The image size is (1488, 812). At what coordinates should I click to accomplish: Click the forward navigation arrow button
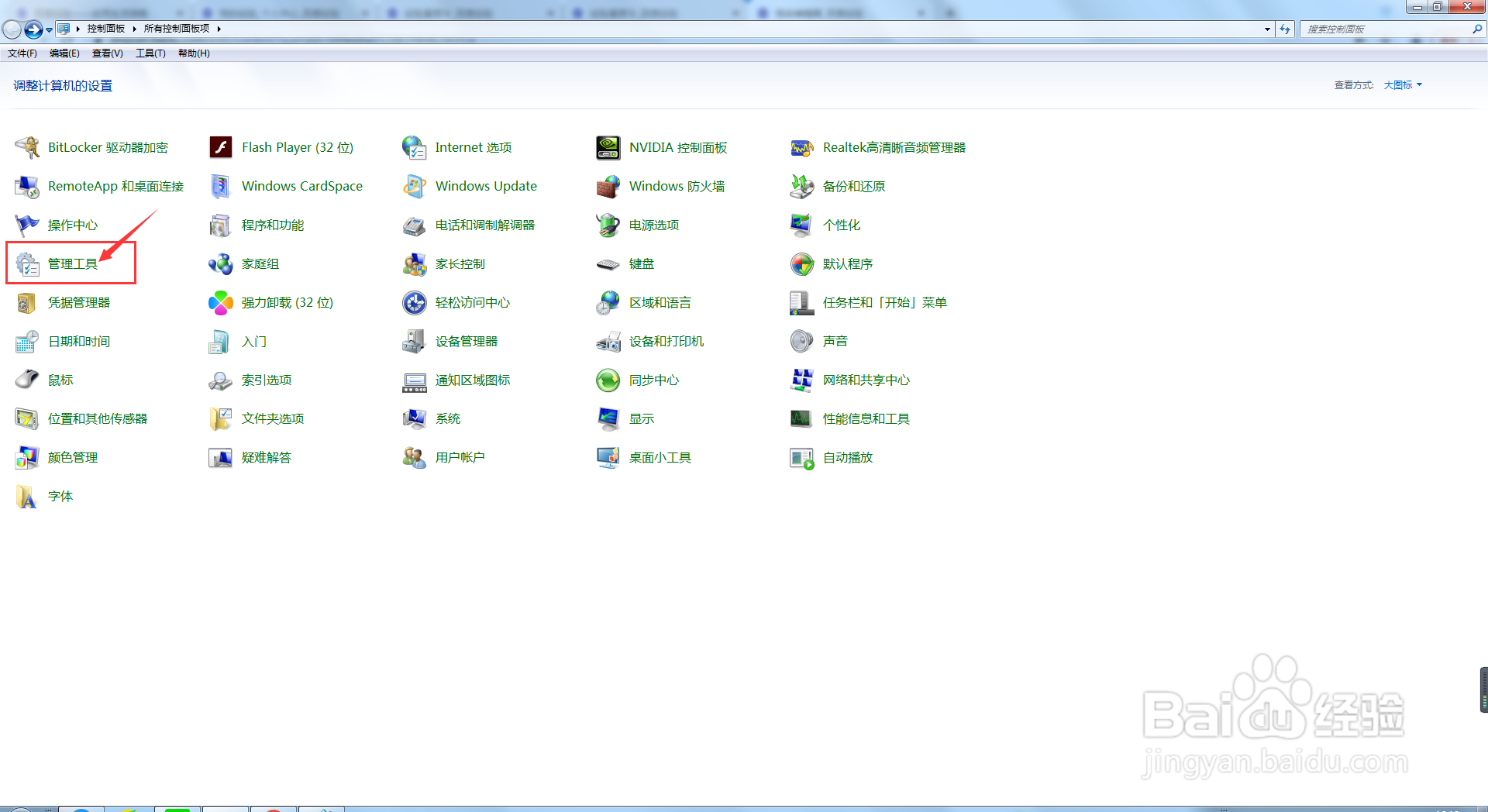[33, 30]
